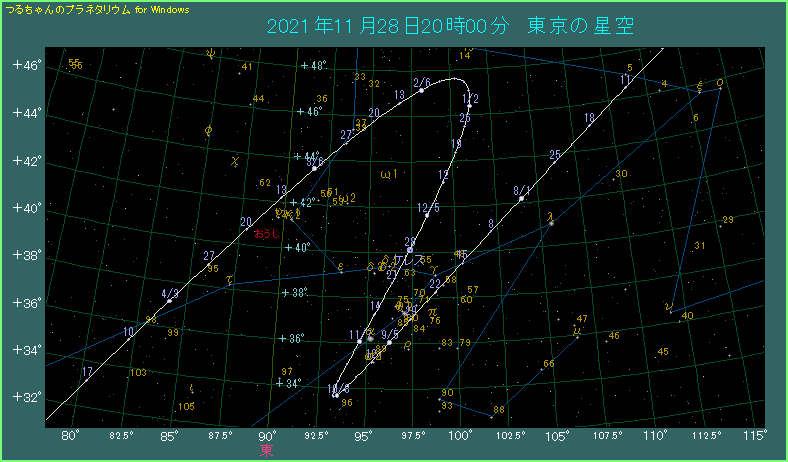Viewport: 788px width, 462px height.
Task: Click the 115° axis label at bottom
Action: tap(757, 435)
